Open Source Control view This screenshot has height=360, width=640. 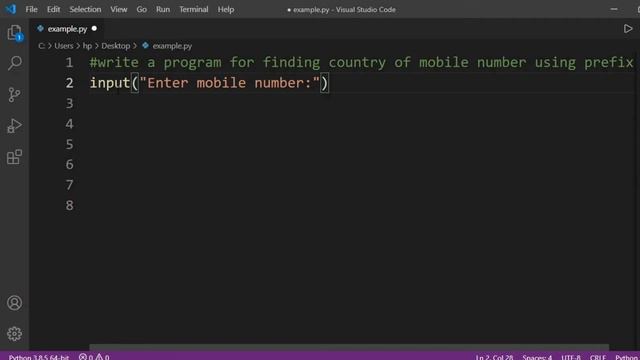coord(15,95)
